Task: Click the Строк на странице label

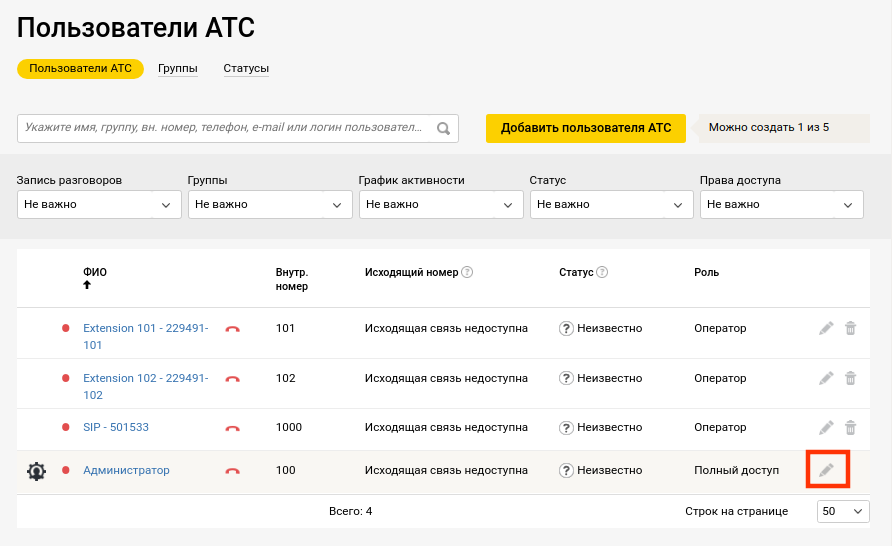Action: [x=736, y=511]
